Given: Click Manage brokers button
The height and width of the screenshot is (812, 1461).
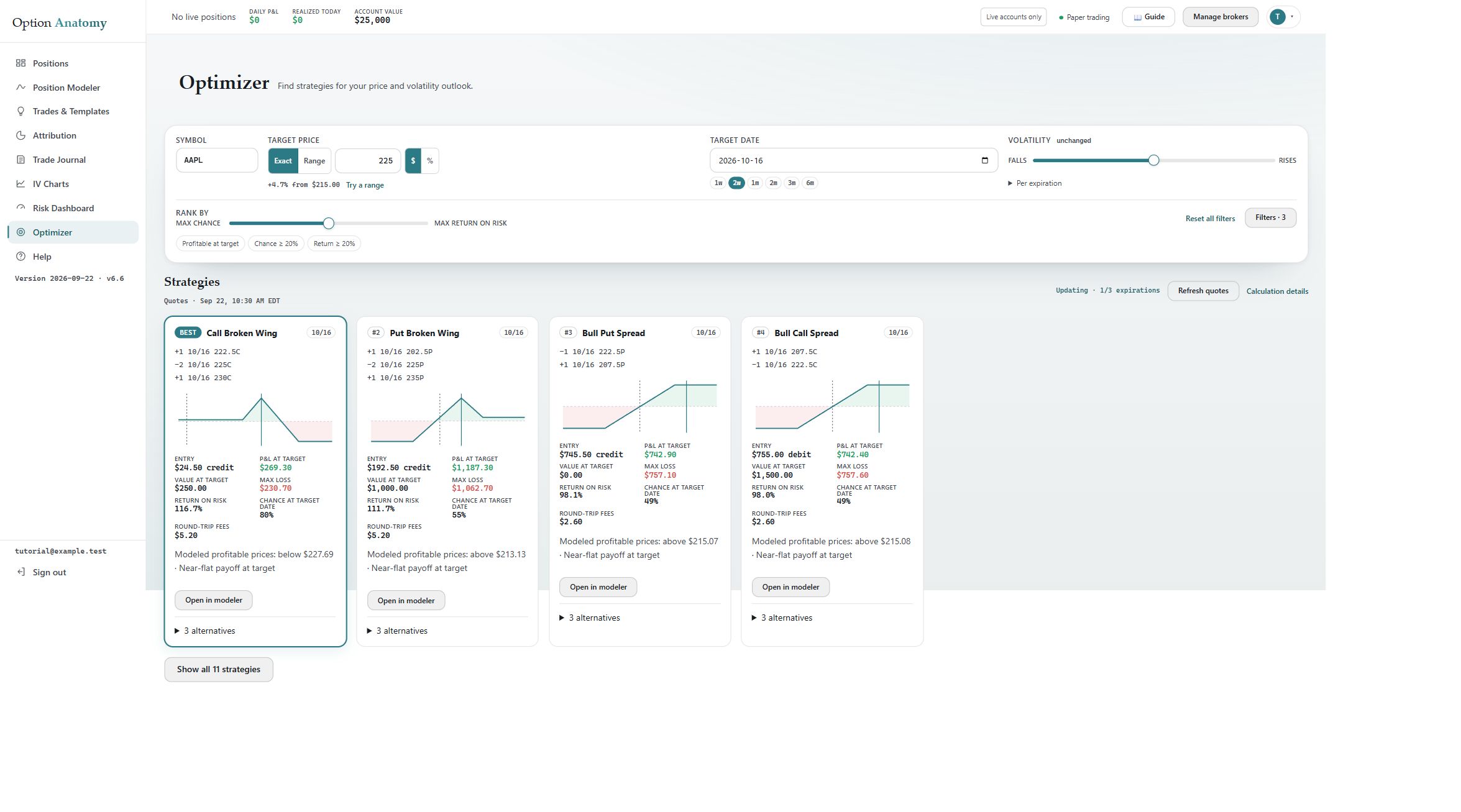Looking at the screenshot, I should pyautogui.click(x=1221, y=17).
